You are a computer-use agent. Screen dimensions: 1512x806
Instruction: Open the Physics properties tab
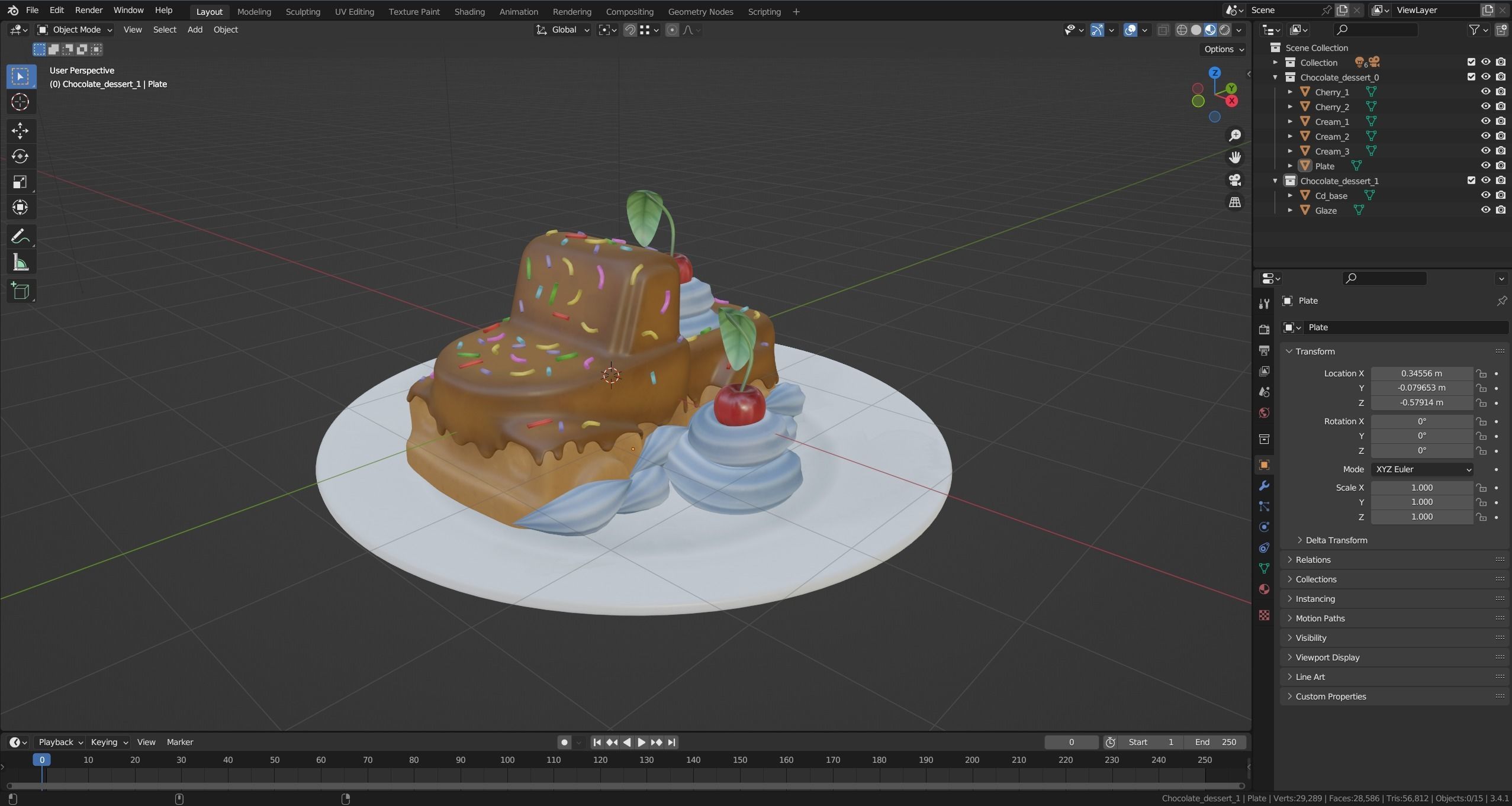click(x=1264, y=527)
